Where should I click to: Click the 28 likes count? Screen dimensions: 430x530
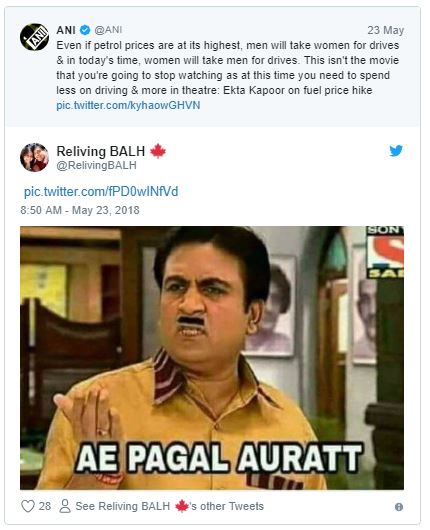[45, 506]
